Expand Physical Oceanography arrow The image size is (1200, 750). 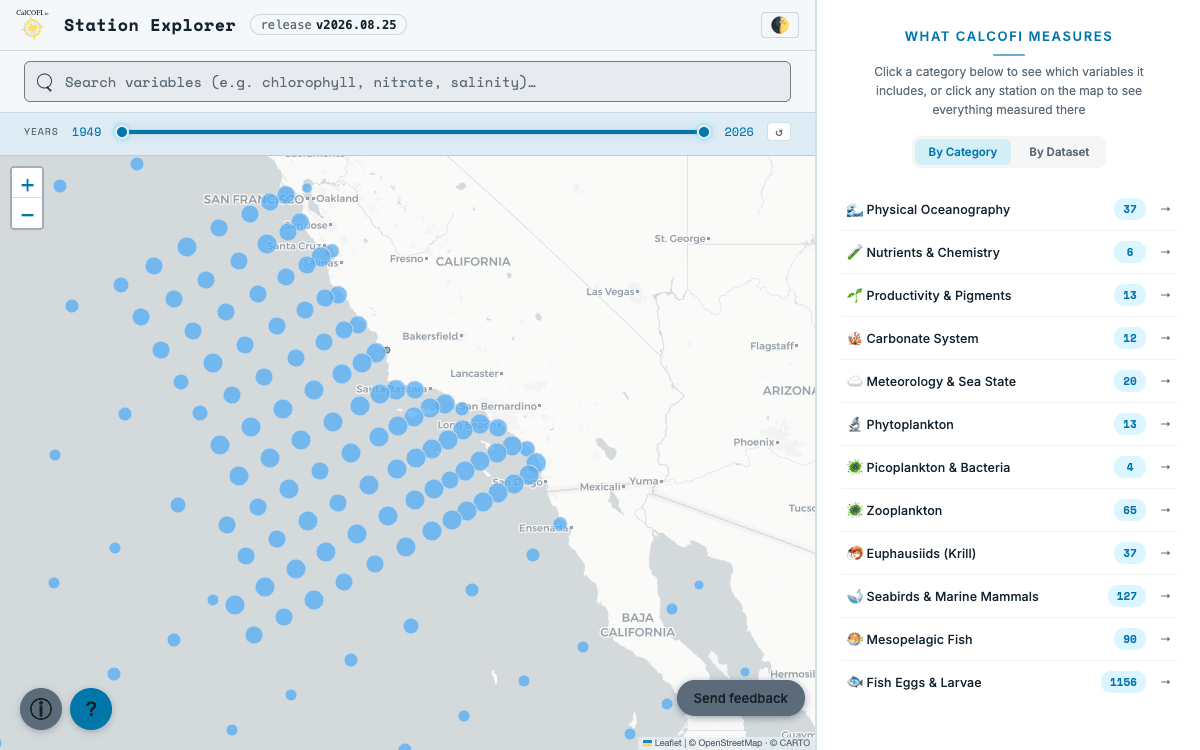[1165, 209]
